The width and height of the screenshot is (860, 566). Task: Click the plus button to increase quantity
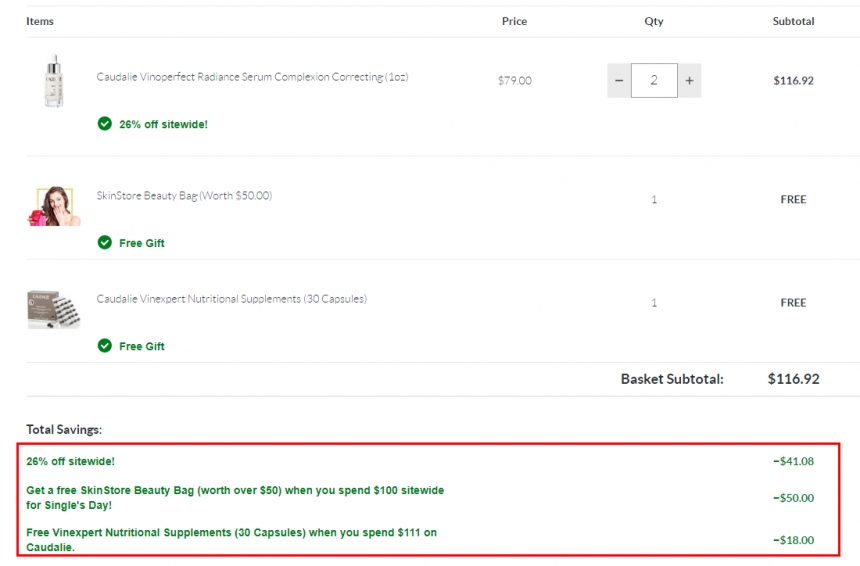tap(689, 81)
